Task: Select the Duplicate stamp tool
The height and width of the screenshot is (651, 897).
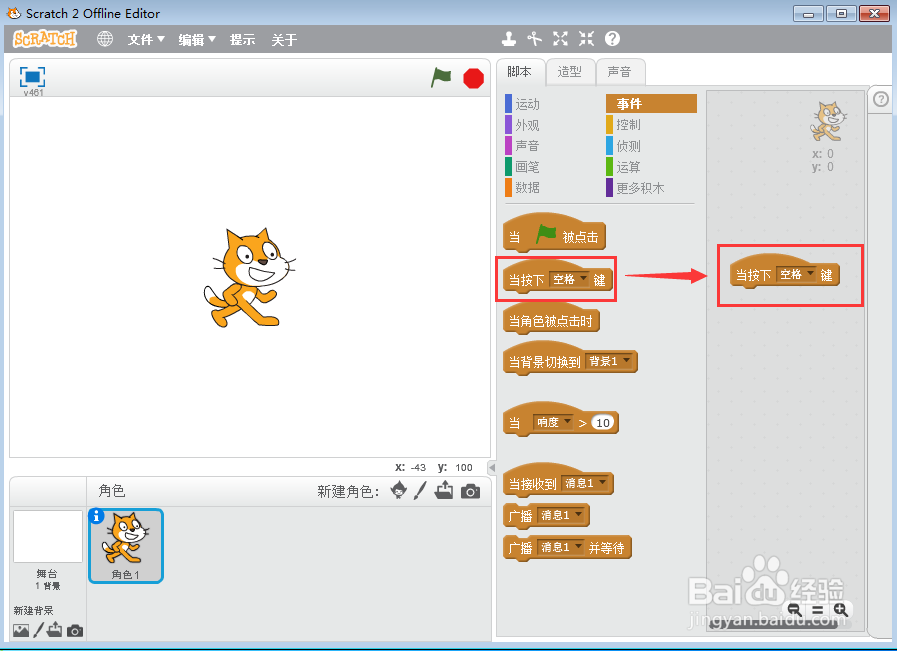Action: click(509, 39)
